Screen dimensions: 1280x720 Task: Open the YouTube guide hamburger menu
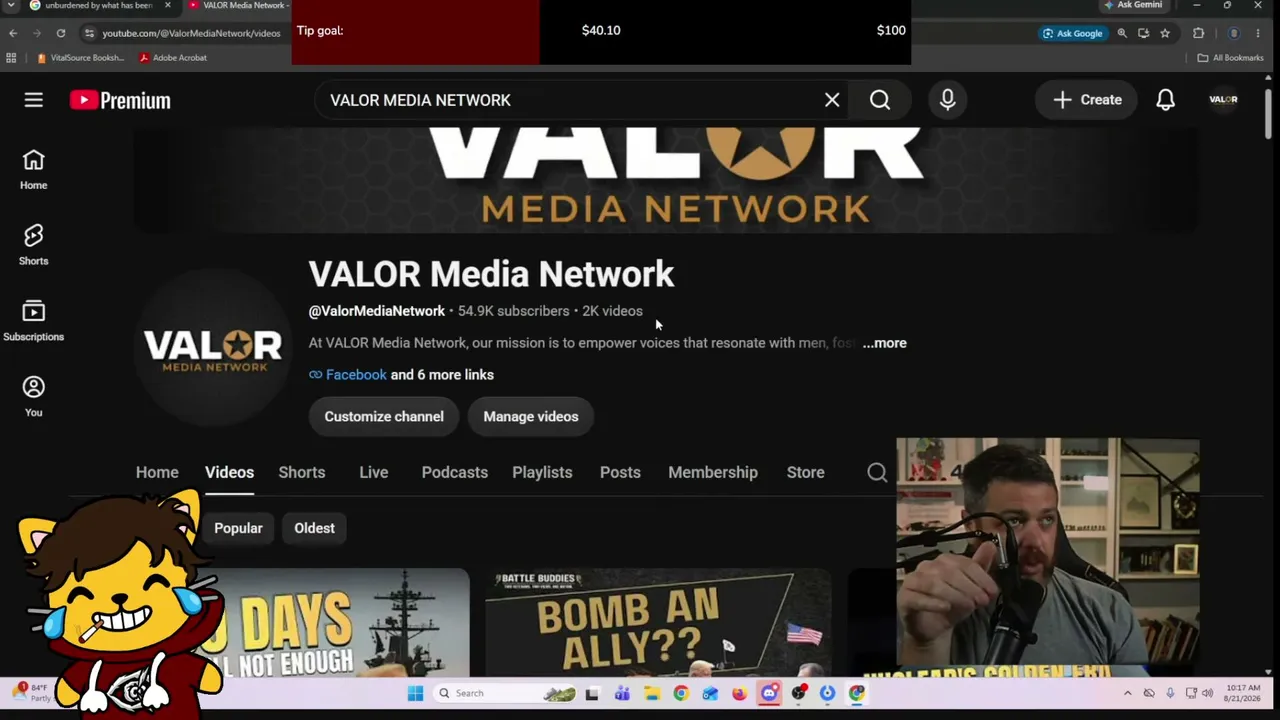pos(33,100)
